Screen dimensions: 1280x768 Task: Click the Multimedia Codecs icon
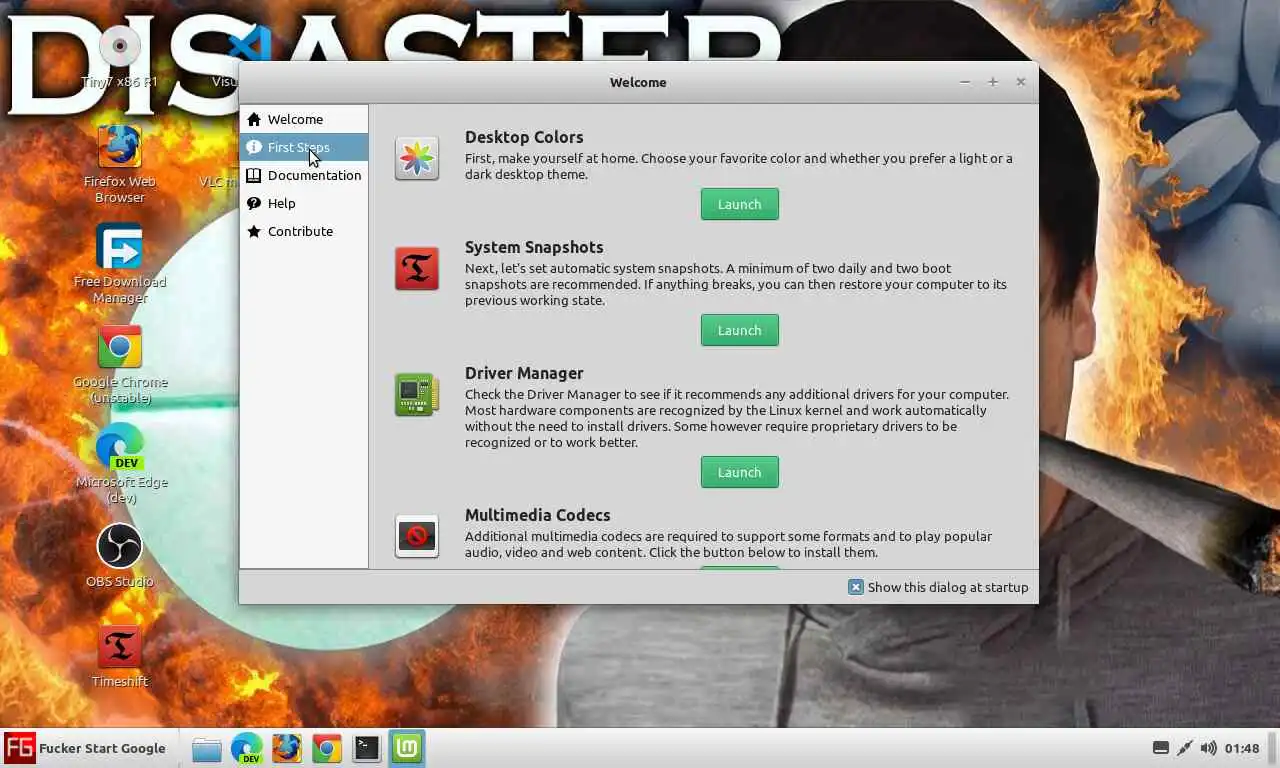tap(417, 536)
